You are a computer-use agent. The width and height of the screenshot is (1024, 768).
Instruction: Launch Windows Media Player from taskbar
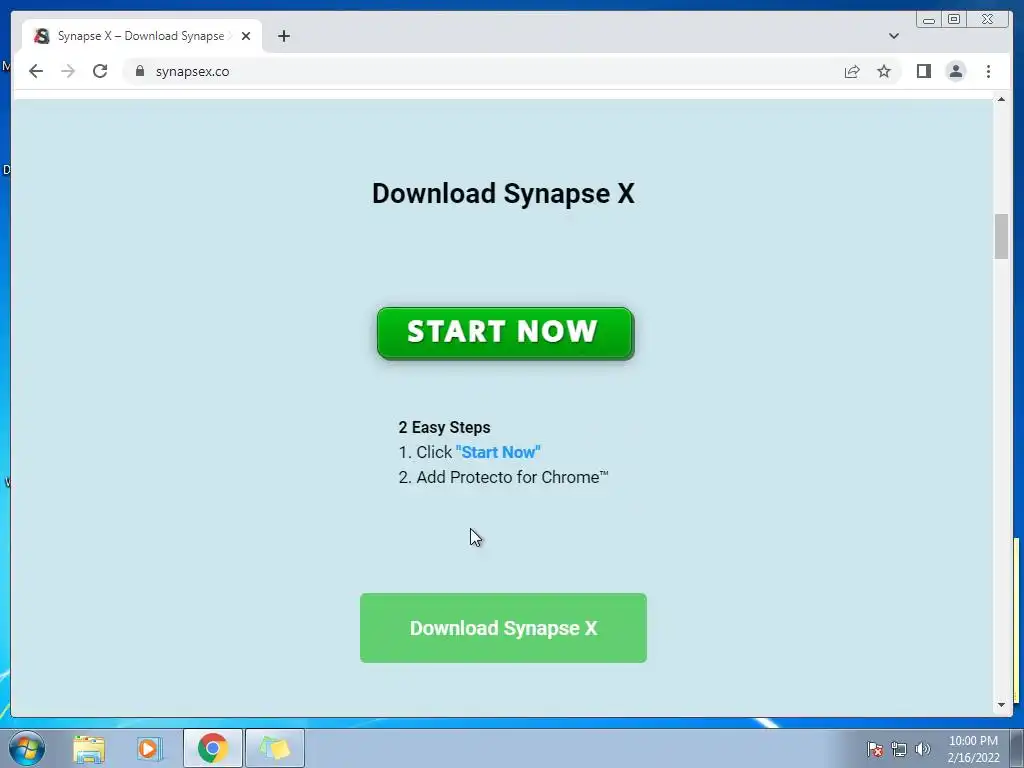(x=150, y=748)
